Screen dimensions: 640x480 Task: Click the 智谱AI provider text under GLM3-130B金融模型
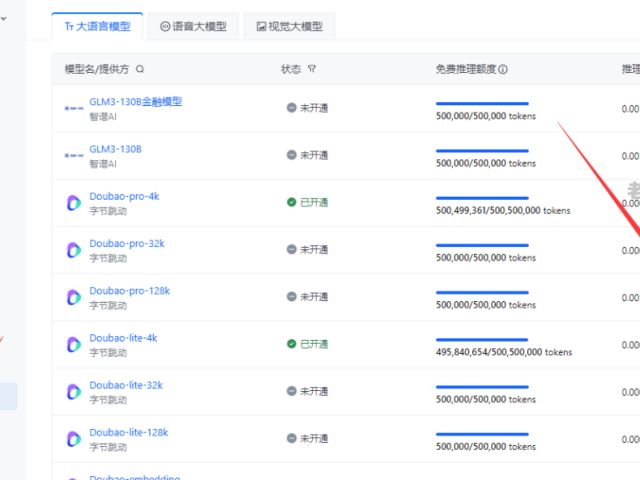pyautogui.click(x=103, y=117)
